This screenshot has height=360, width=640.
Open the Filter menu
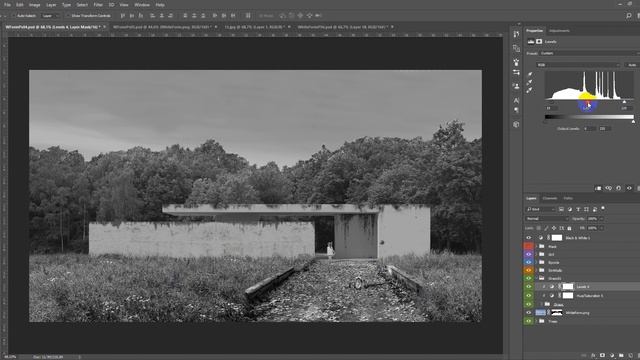98,5
